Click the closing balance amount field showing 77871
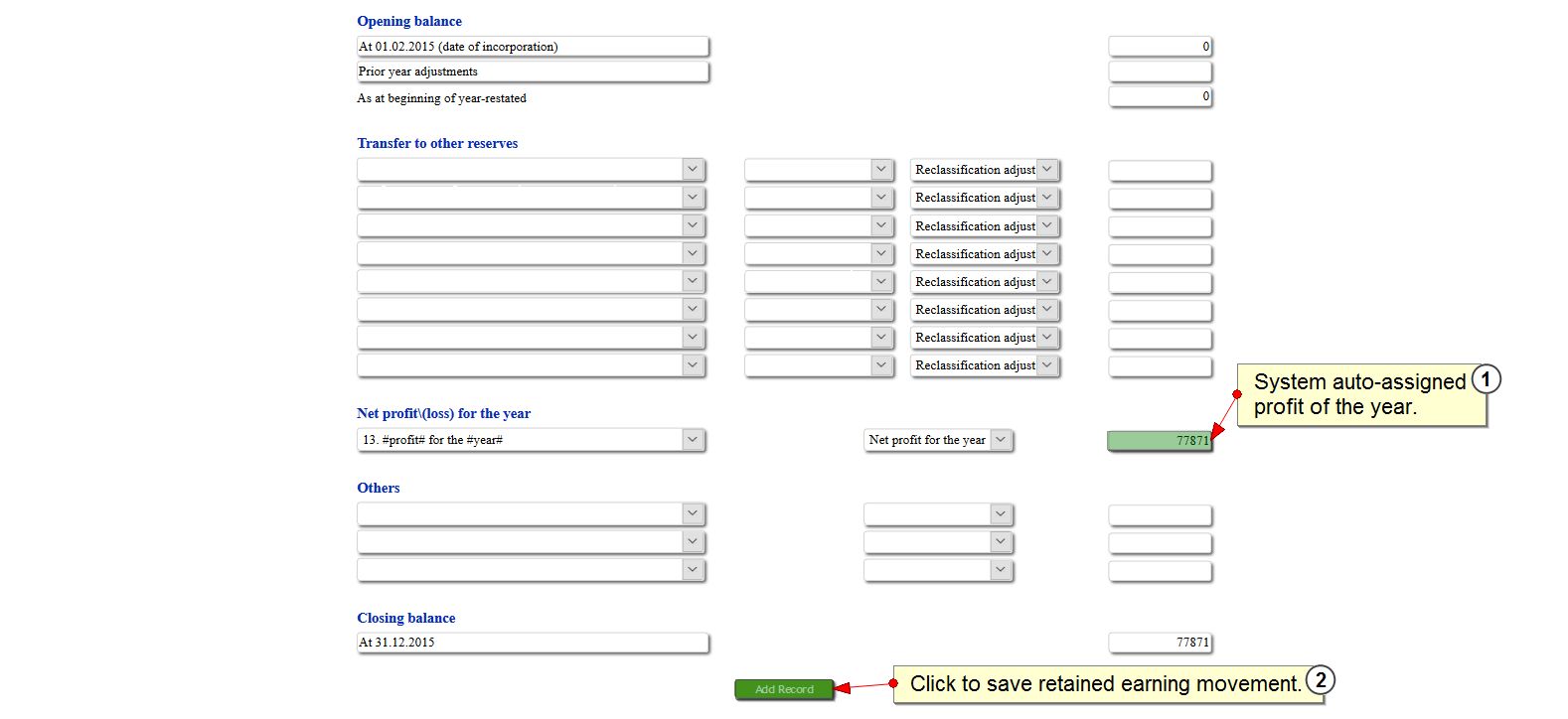 pos(1160,643)
